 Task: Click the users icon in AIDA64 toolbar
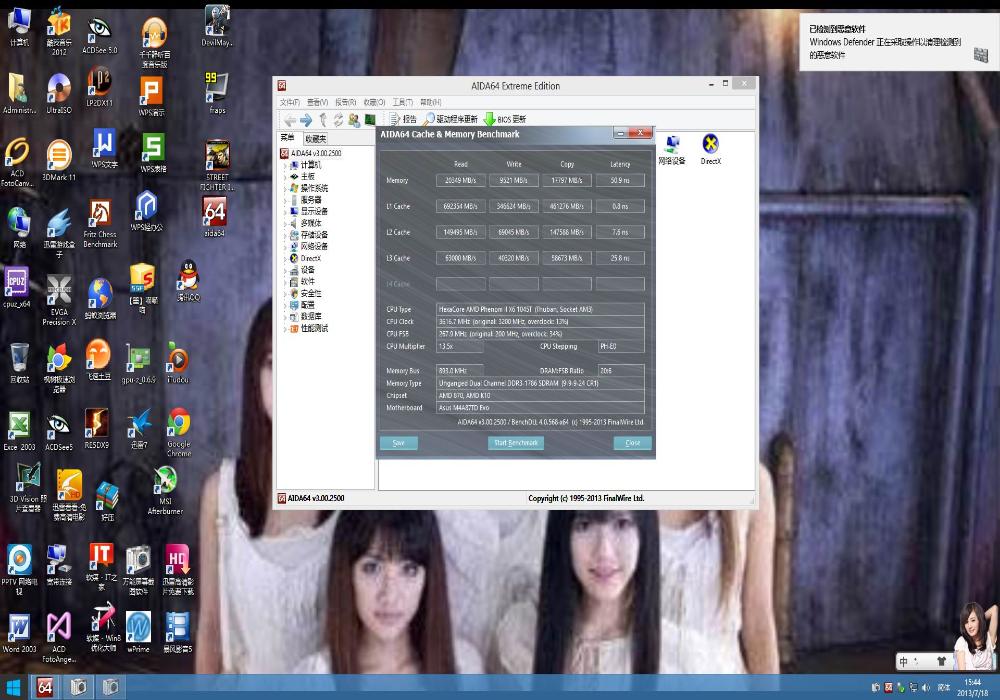(x=354, y=119)
